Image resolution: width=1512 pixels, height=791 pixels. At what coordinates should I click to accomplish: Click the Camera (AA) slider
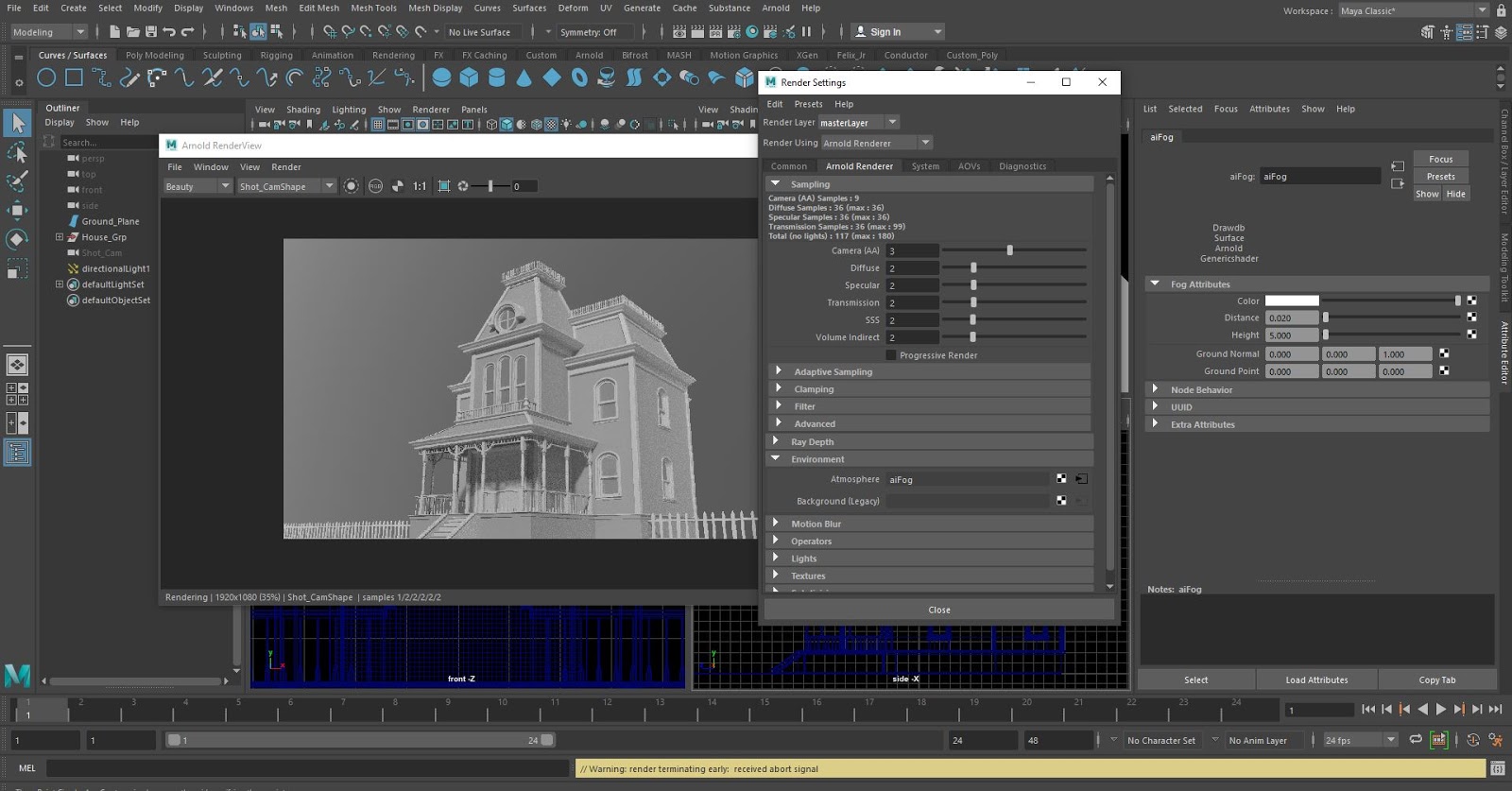[1014, 250]
